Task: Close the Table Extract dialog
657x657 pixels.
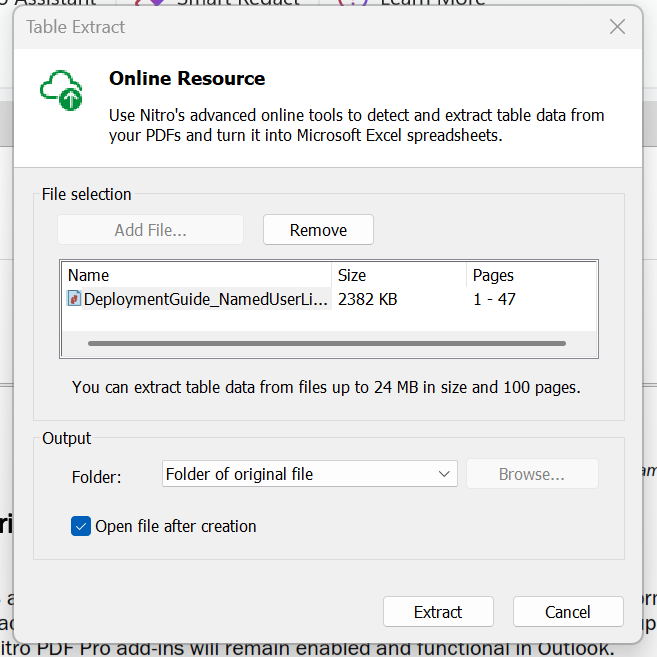Action: click(x=617, y=27)
